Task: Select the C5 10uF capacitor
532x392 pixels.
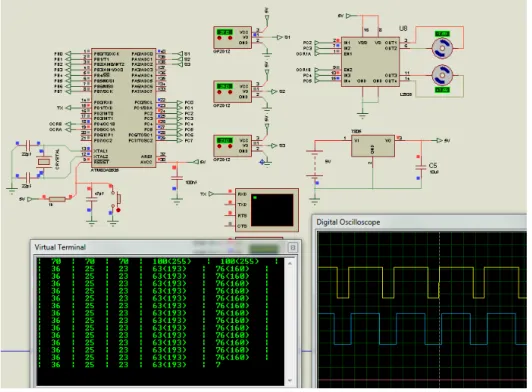Action: [x=421, y=167]
